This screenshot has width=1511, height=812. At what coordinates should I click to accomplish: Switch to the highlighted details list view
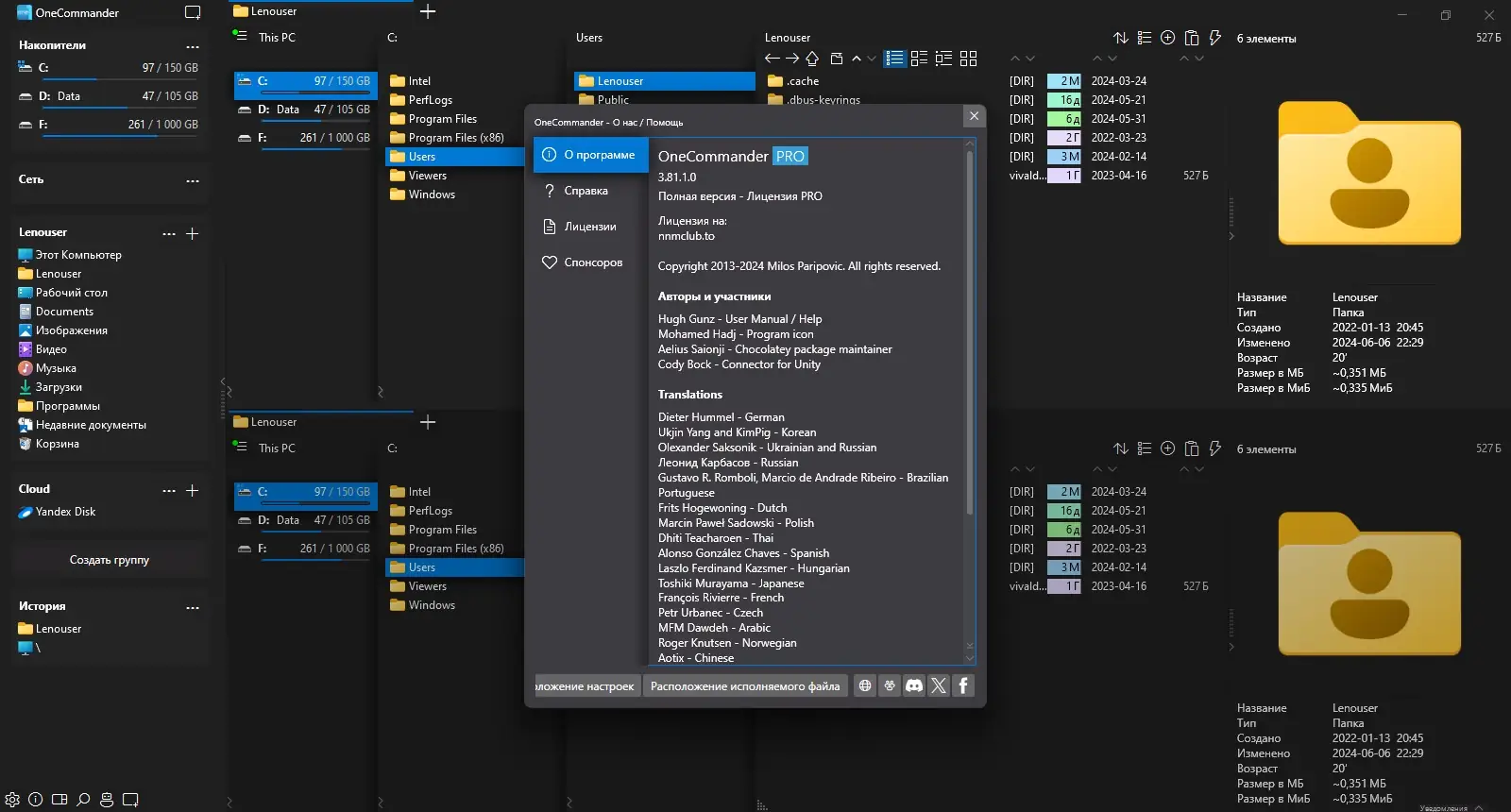(895, 59)
